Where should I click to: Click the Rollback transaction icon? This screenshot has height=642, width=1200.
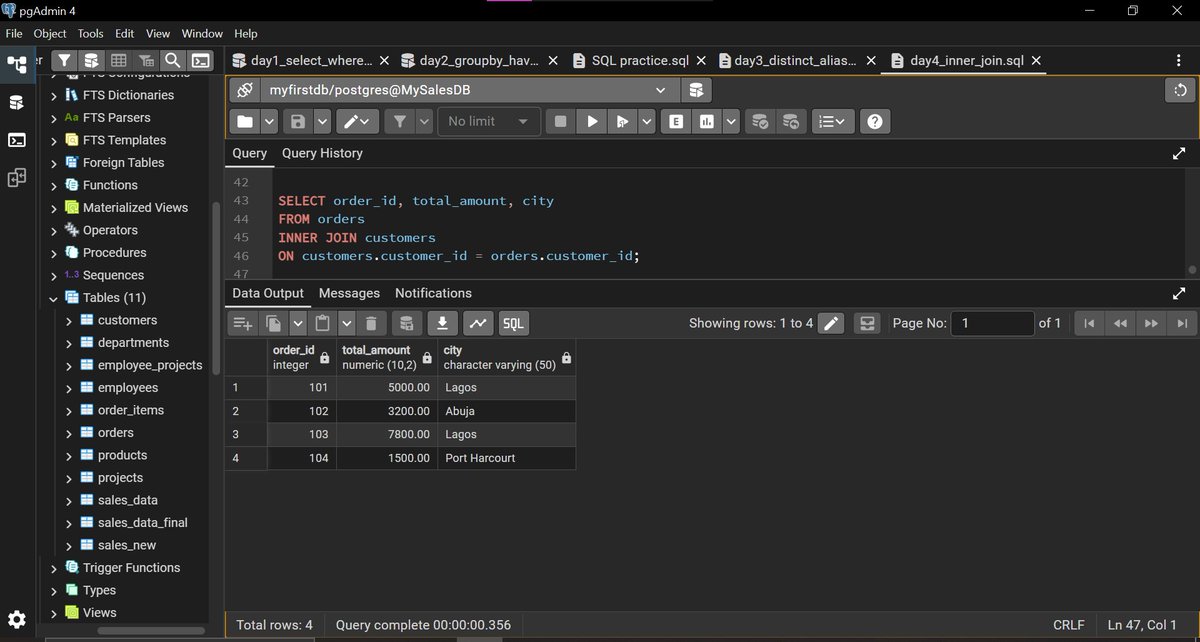coord(791,121)
